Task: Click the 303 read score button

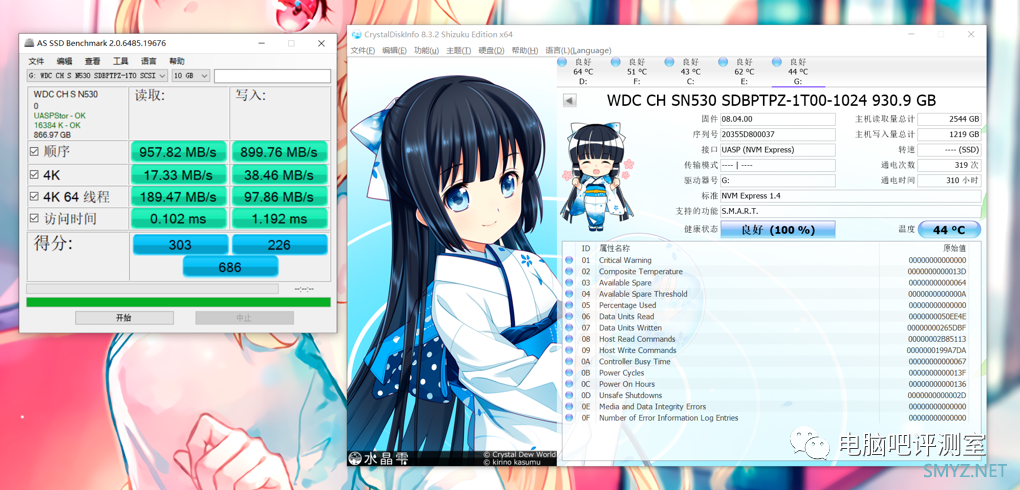Action: (180, 245)
